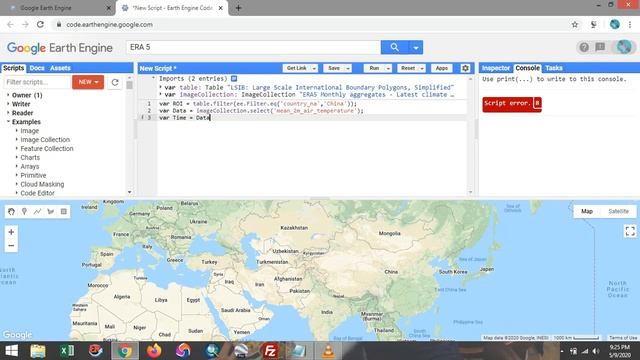Toggle fullscreen map view

630,231
